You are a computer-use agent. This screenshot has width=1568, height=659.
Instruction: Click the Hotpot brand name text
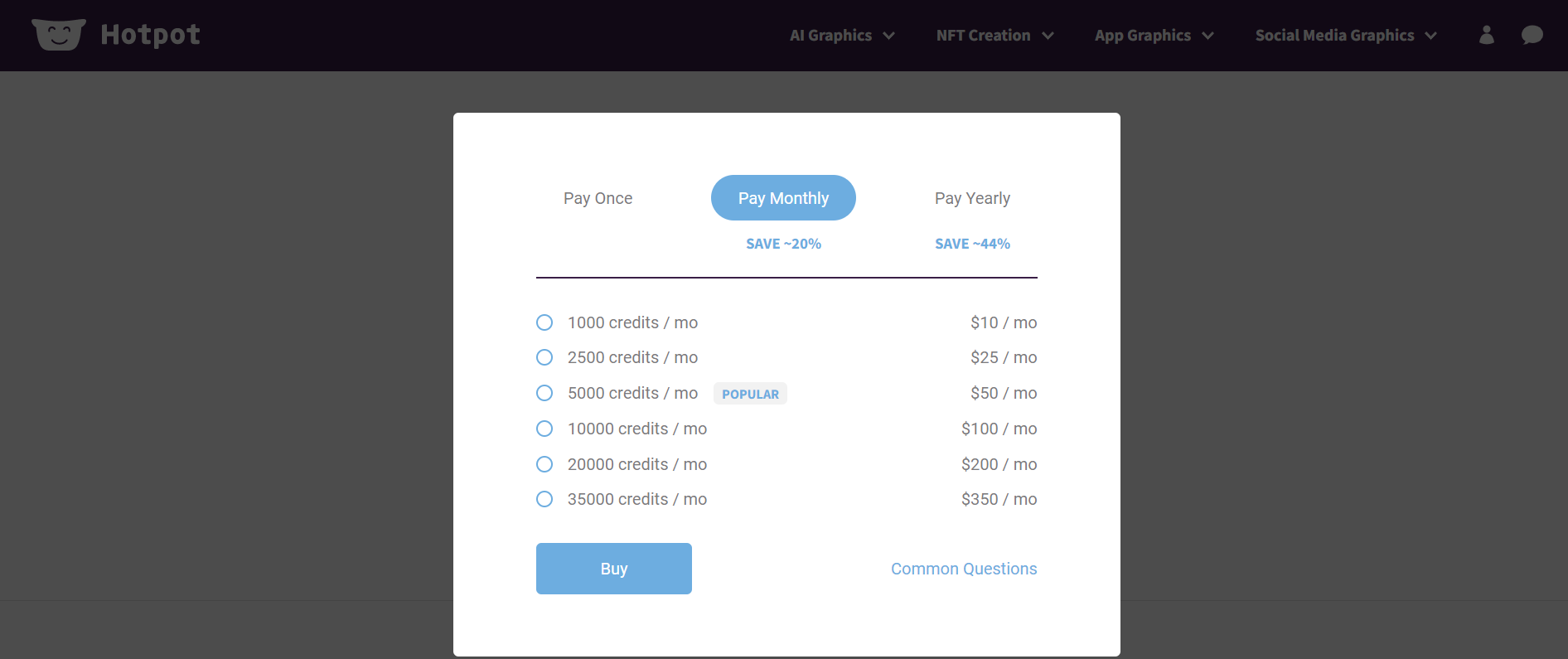(150, 35)
